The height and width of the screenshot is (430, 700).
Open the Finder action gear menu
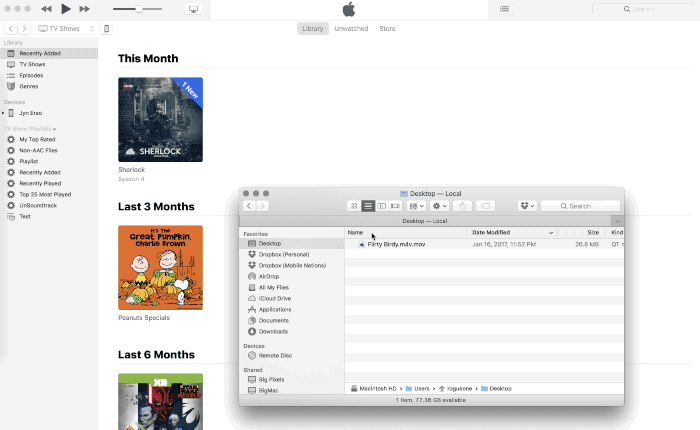pos(439,206)
